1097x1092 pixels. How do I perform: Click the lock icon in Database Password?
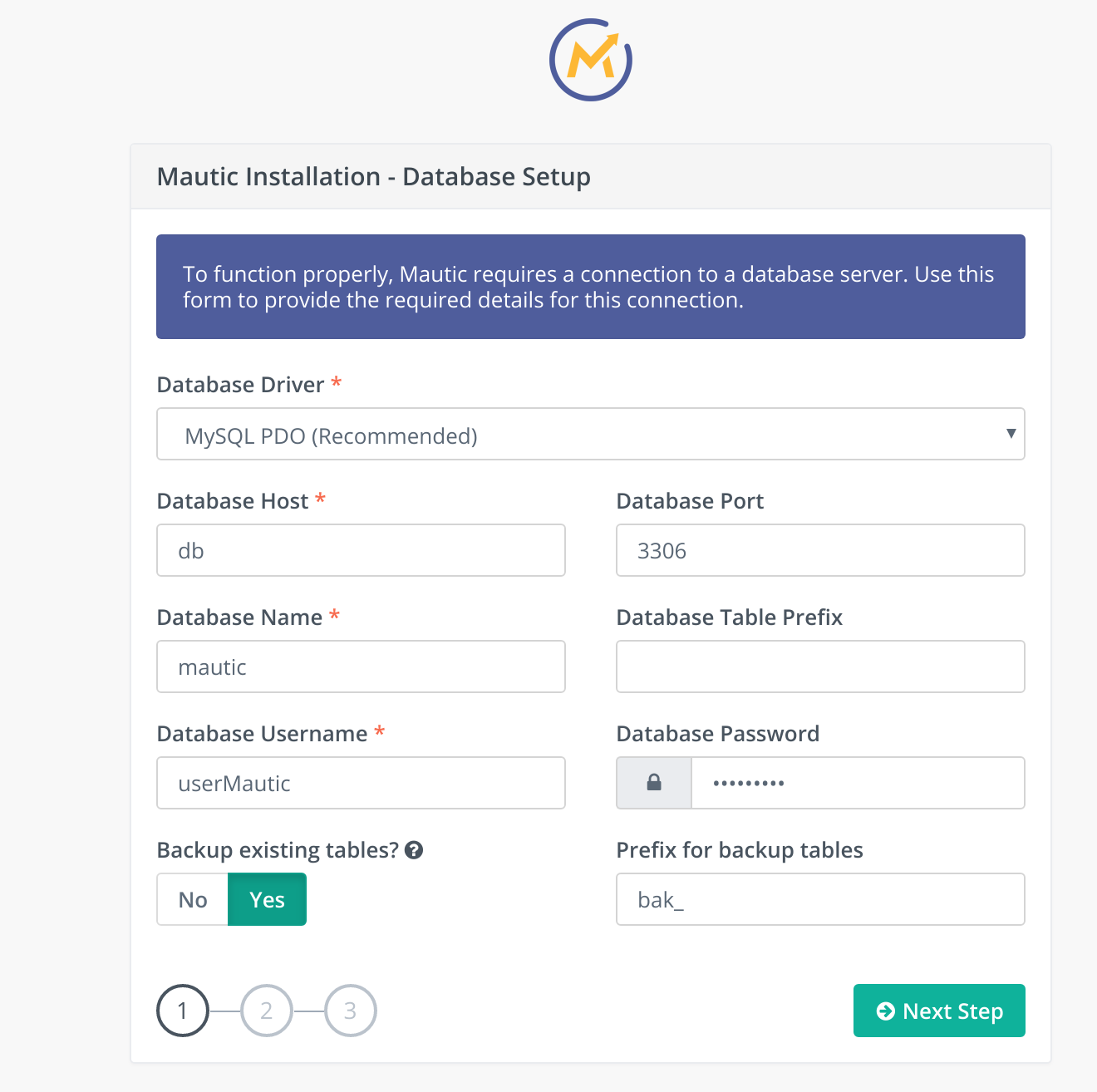point(654,783)
